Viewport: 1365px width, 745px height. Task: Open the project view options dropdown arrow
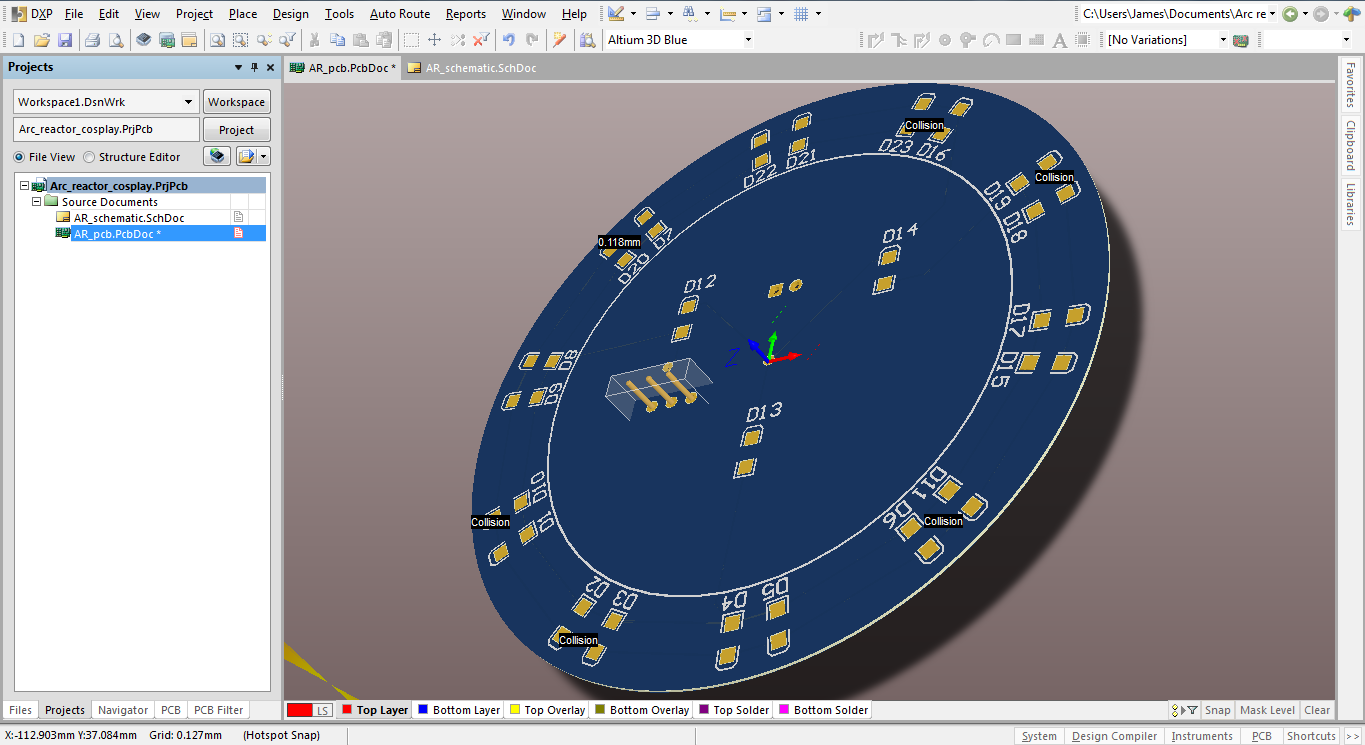coord(263,156)
